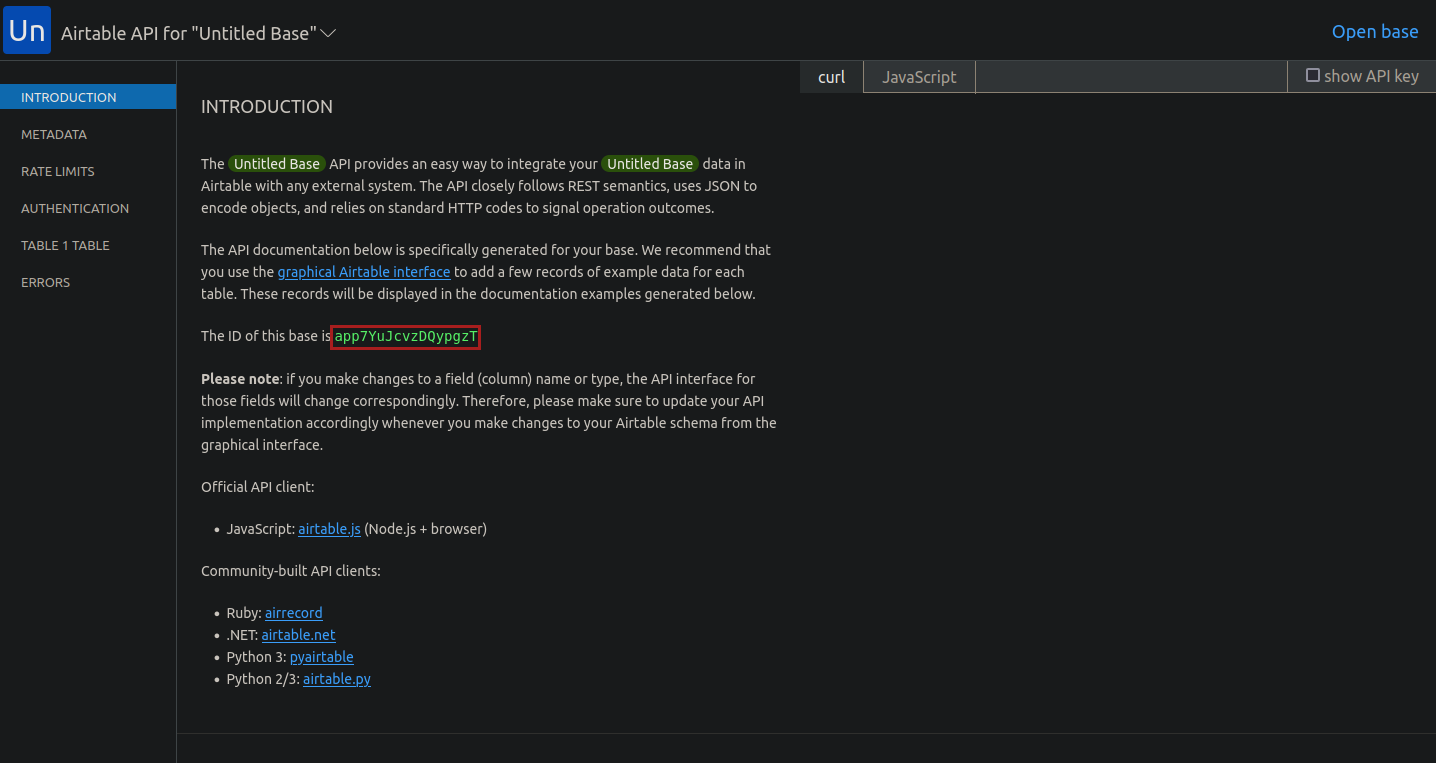1436x763 pixels.
Task: Switch to the JavaScript tab
Action: [919, 77]
